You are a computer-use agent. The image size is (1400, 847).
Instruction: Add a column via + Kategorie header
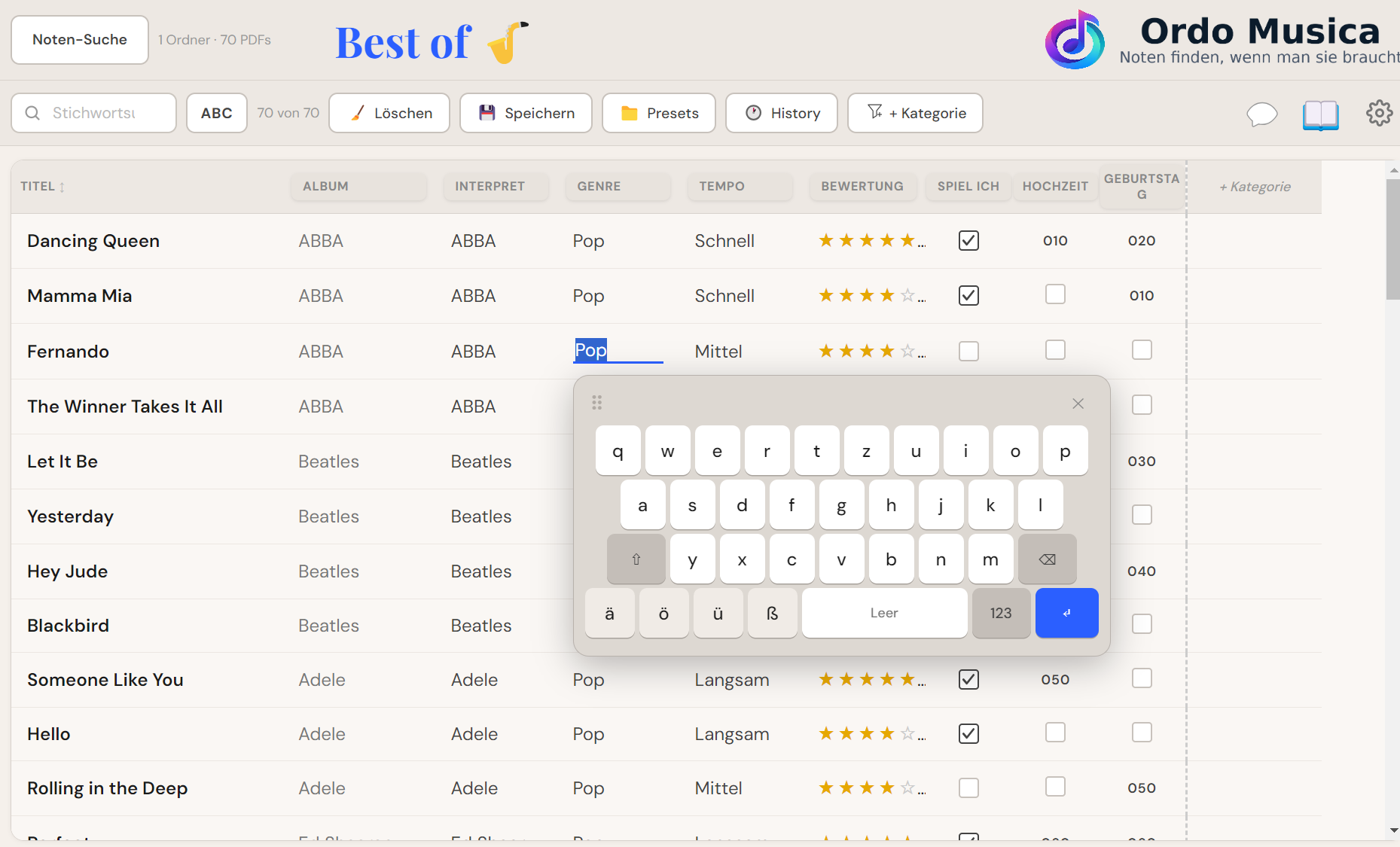pos(1255,187)
